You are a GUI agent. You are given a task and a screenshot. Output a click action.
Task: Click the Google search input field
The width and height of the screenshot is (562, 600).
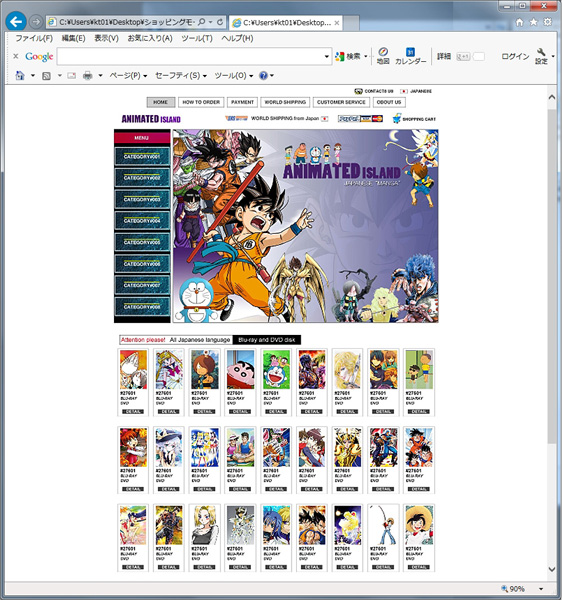pos(190,56)
